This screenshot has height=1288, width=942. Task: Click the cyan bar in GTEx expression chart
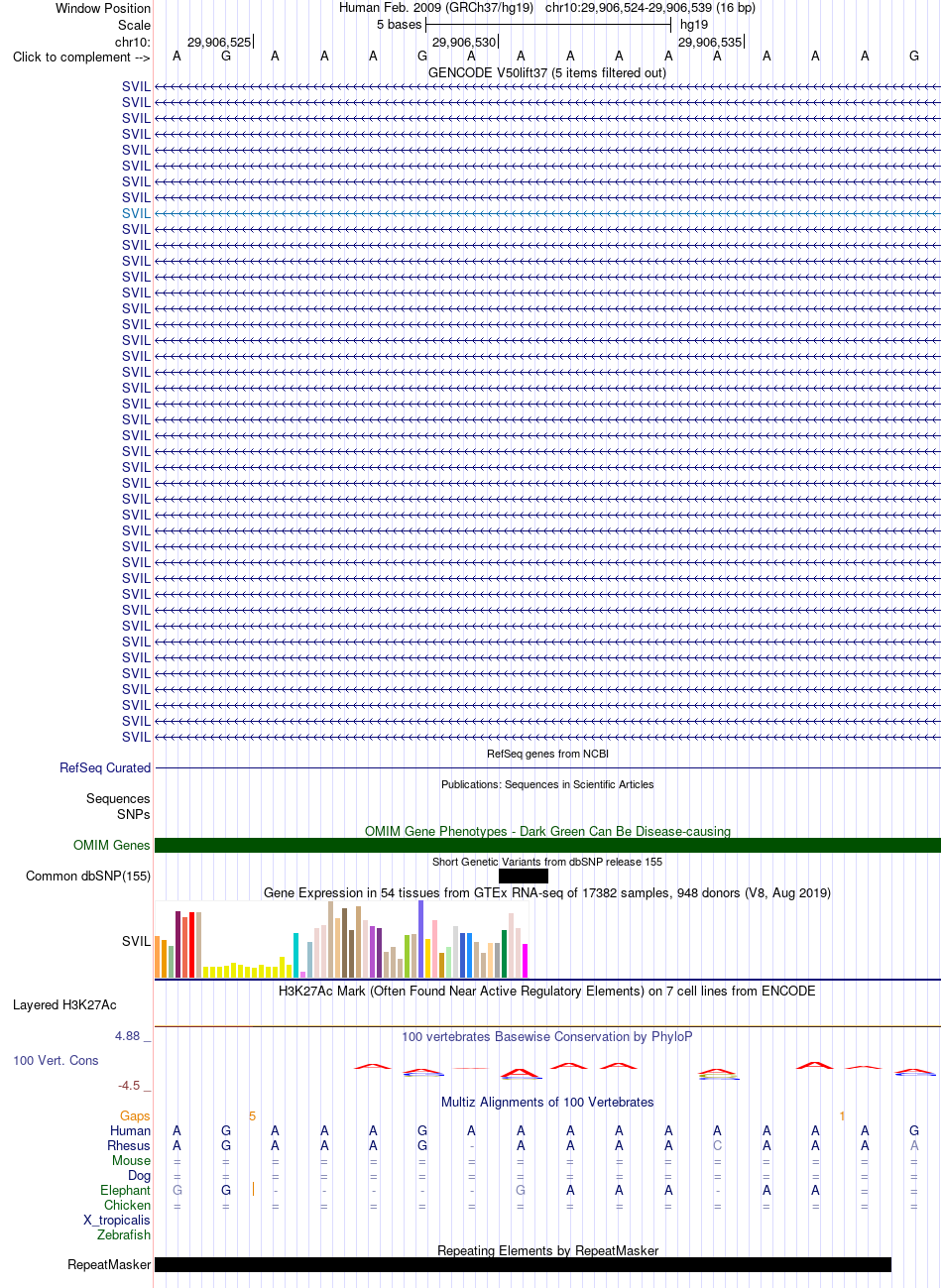(296, 955)
